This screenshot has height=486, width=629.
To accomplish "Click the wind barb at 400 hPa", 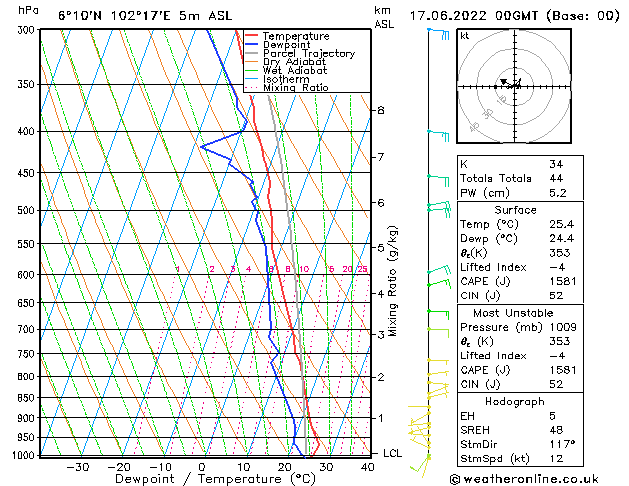I will (438, 136).
